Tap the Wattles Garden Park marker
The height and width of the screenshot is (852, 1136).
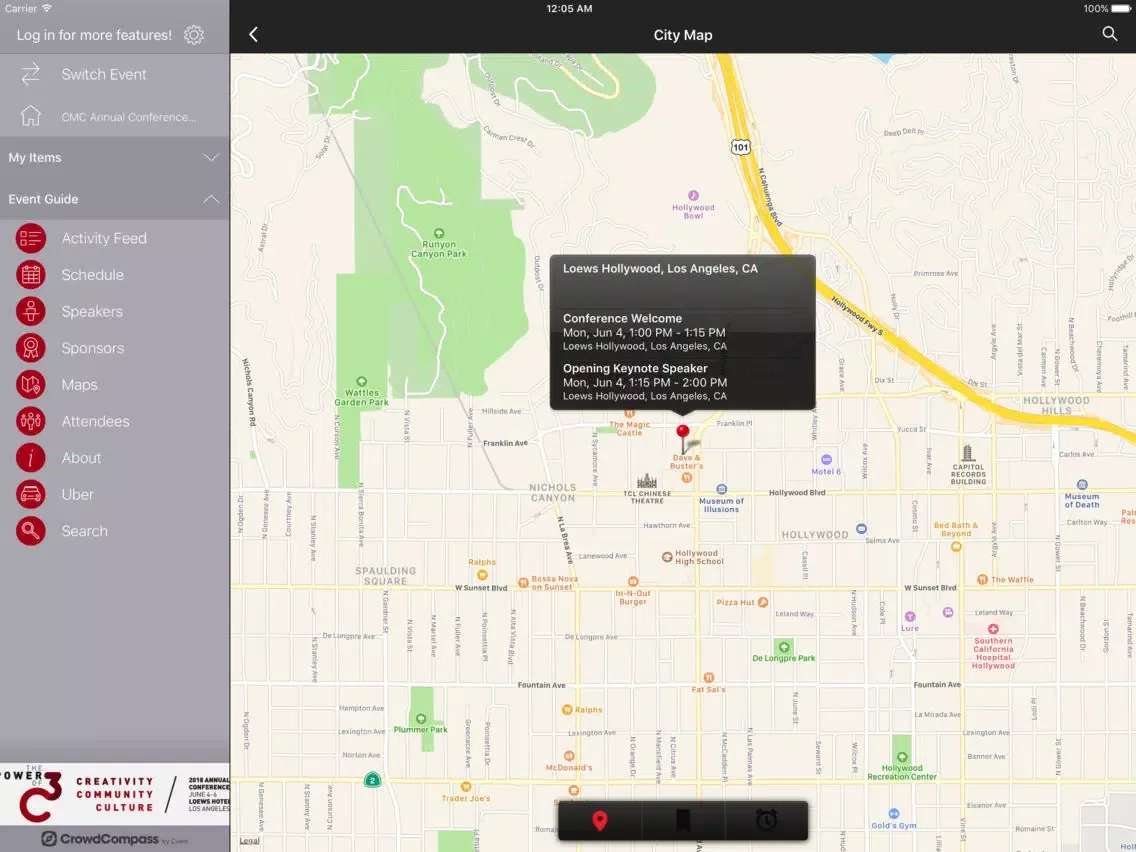(x=362, y=381)
